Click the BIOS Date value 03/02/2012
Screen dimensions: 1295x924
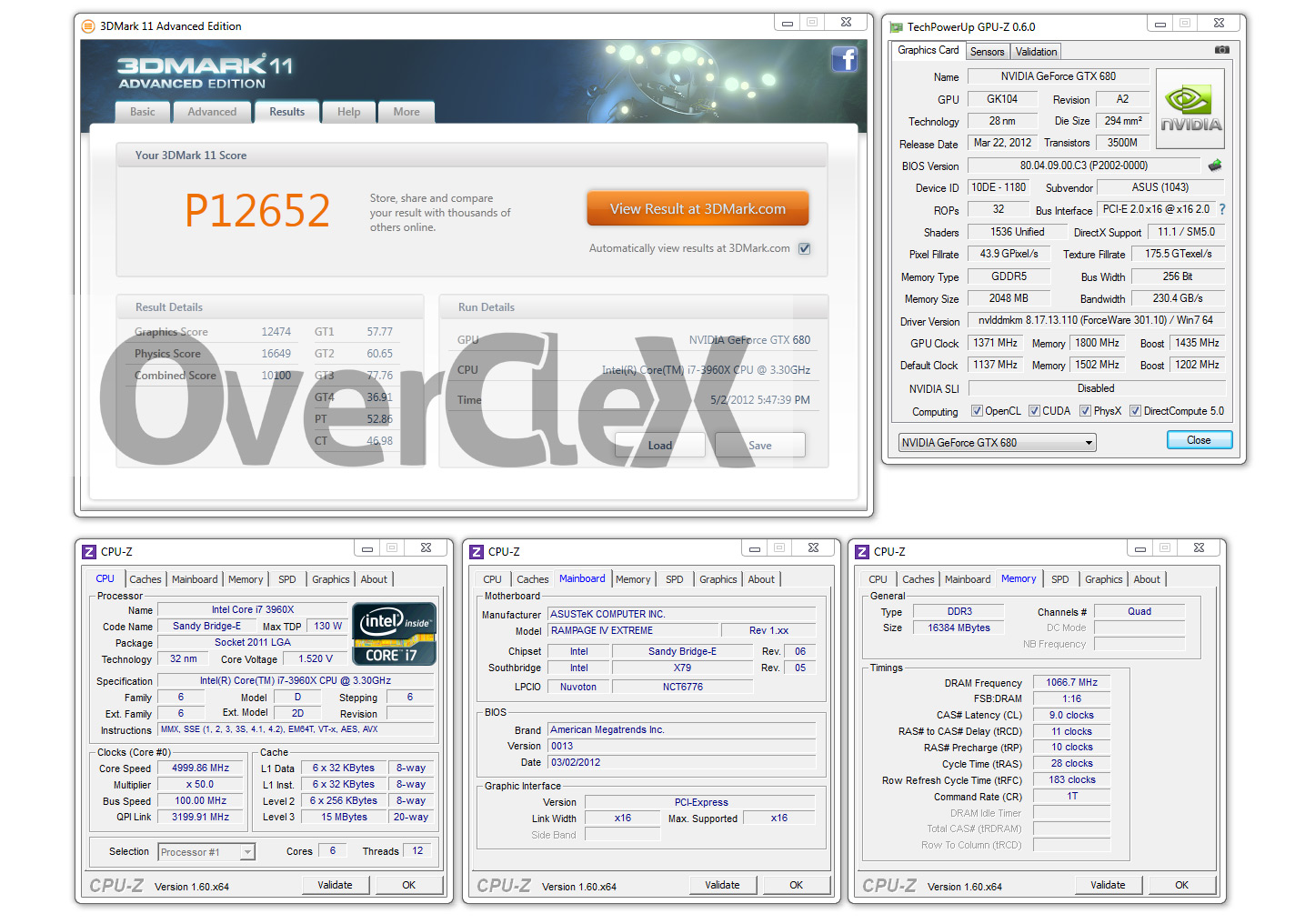(681, 762)
